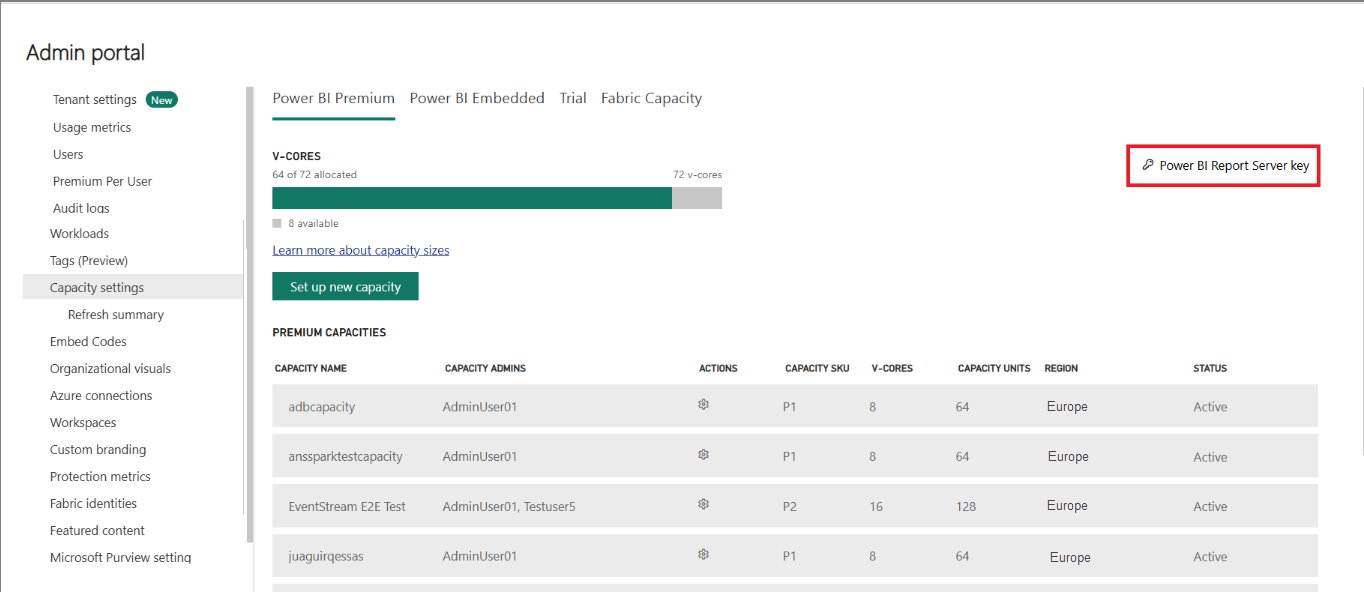Click the ACTIONS column header

click(718, 368)
